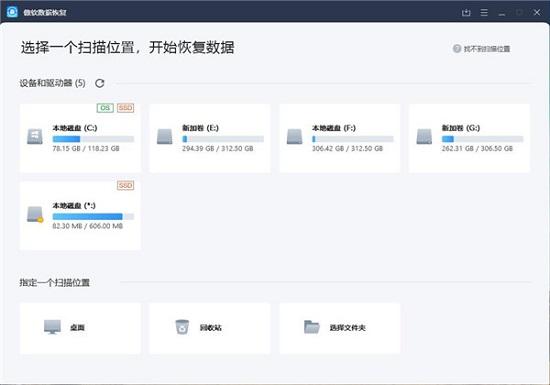This screenshot has width=550, height=385.
Task: Click the 306.42 GB / 312.50 GB text
Action: [347, 149]
